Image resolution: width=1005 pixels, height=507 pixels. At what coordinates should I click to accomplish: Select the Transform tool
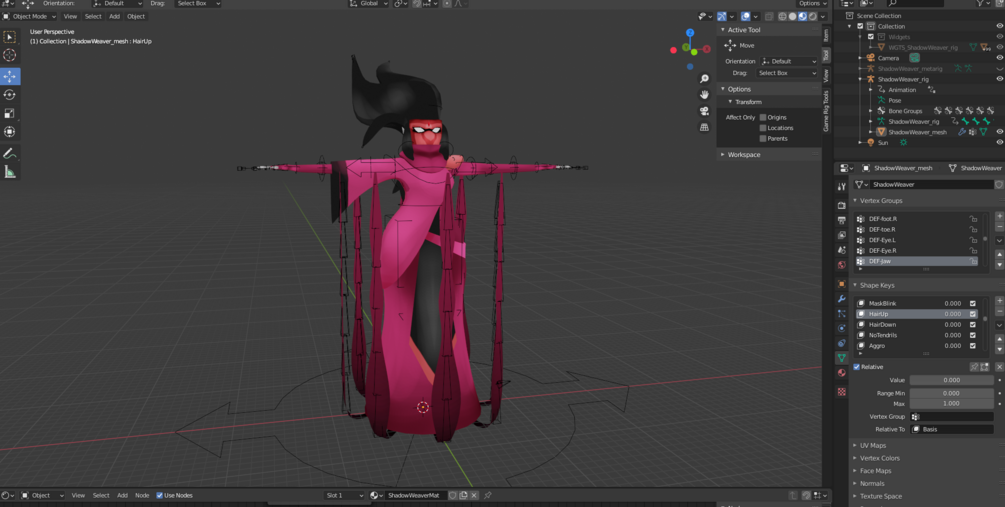click(10, 132)
